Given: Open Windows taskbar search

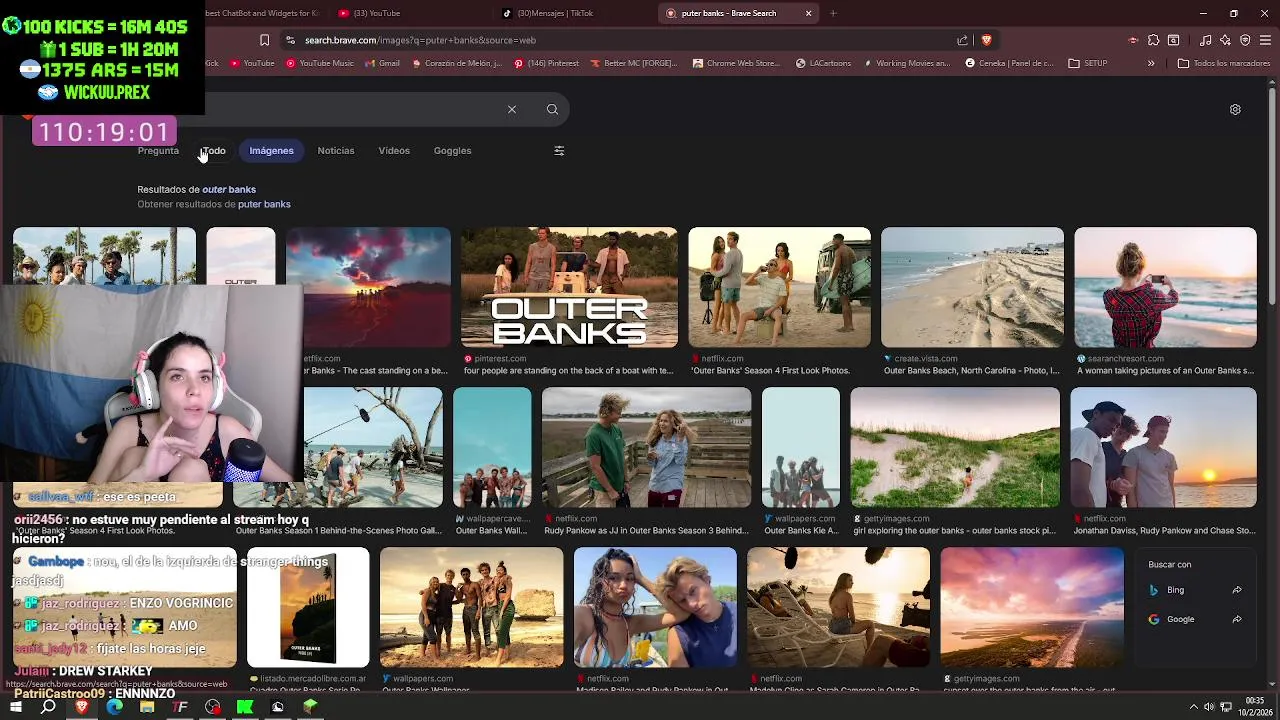Looking at the screenshot, I should click(48, 707).
